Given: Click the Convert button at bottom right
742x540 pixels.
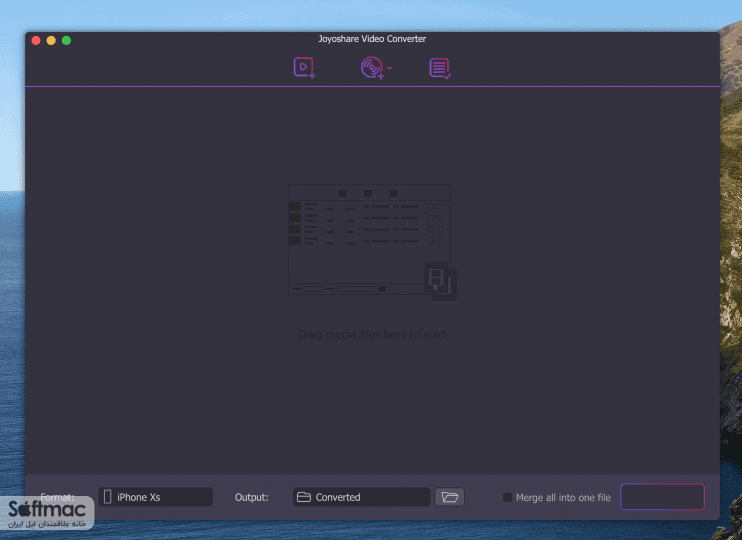Looking at the screenshot, I should 662,497.
